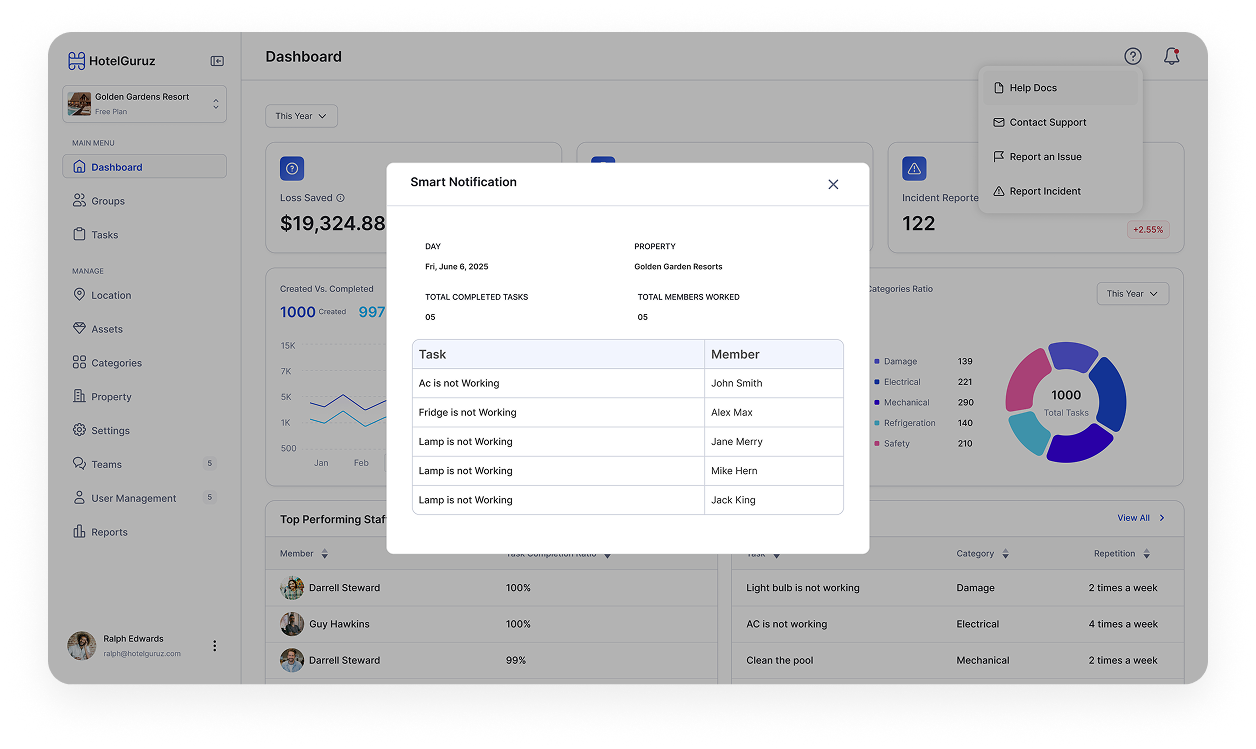The height and width of the screenshot is (749, 1256).
Task: Open Assets in the sidebar
Action: [107, 329]
